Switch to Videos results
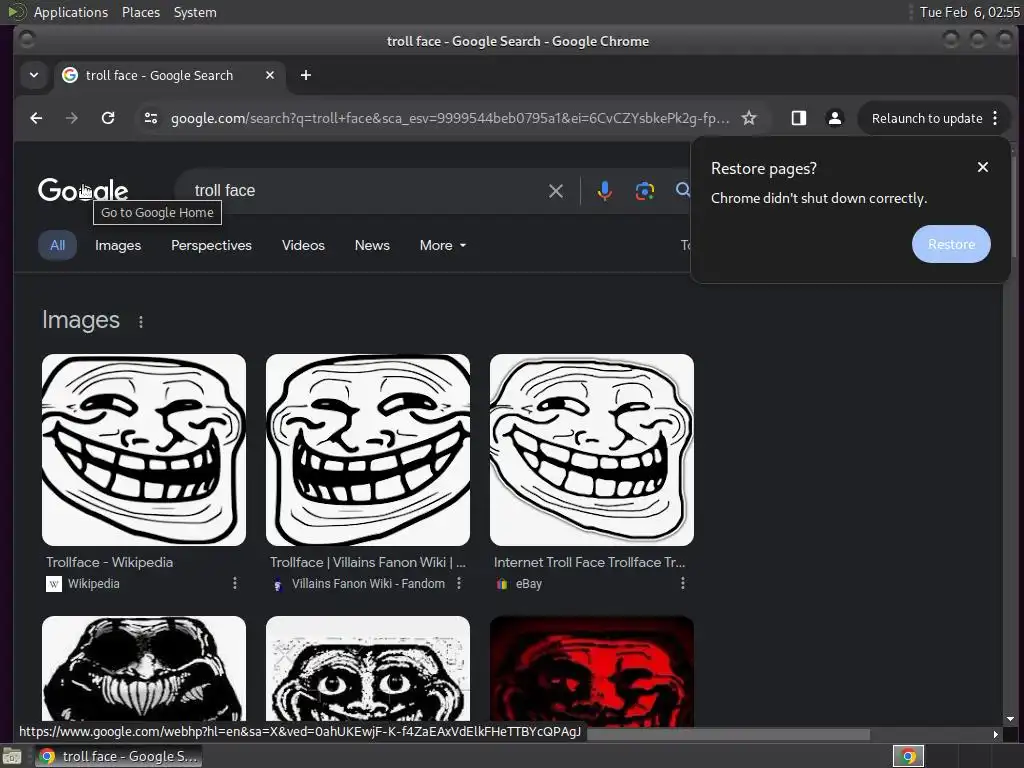This screenshot has width=1024, height=768. click(303, 246)
